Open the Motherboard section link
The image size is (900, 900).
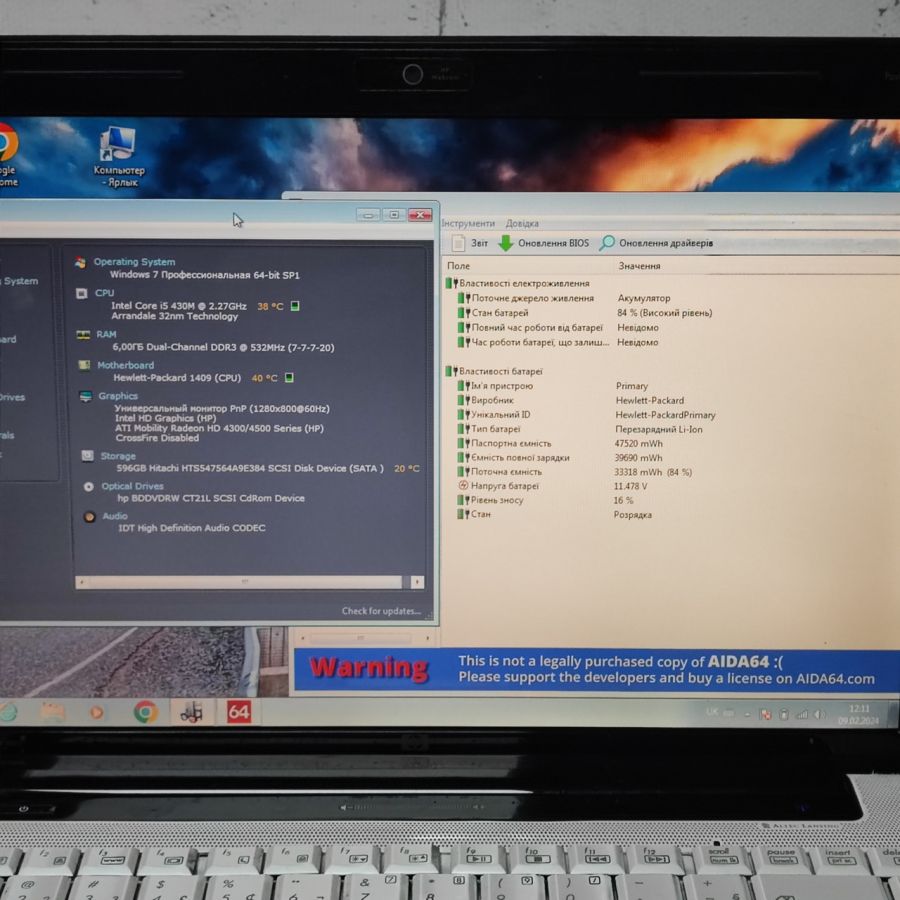tap(126, 365)
